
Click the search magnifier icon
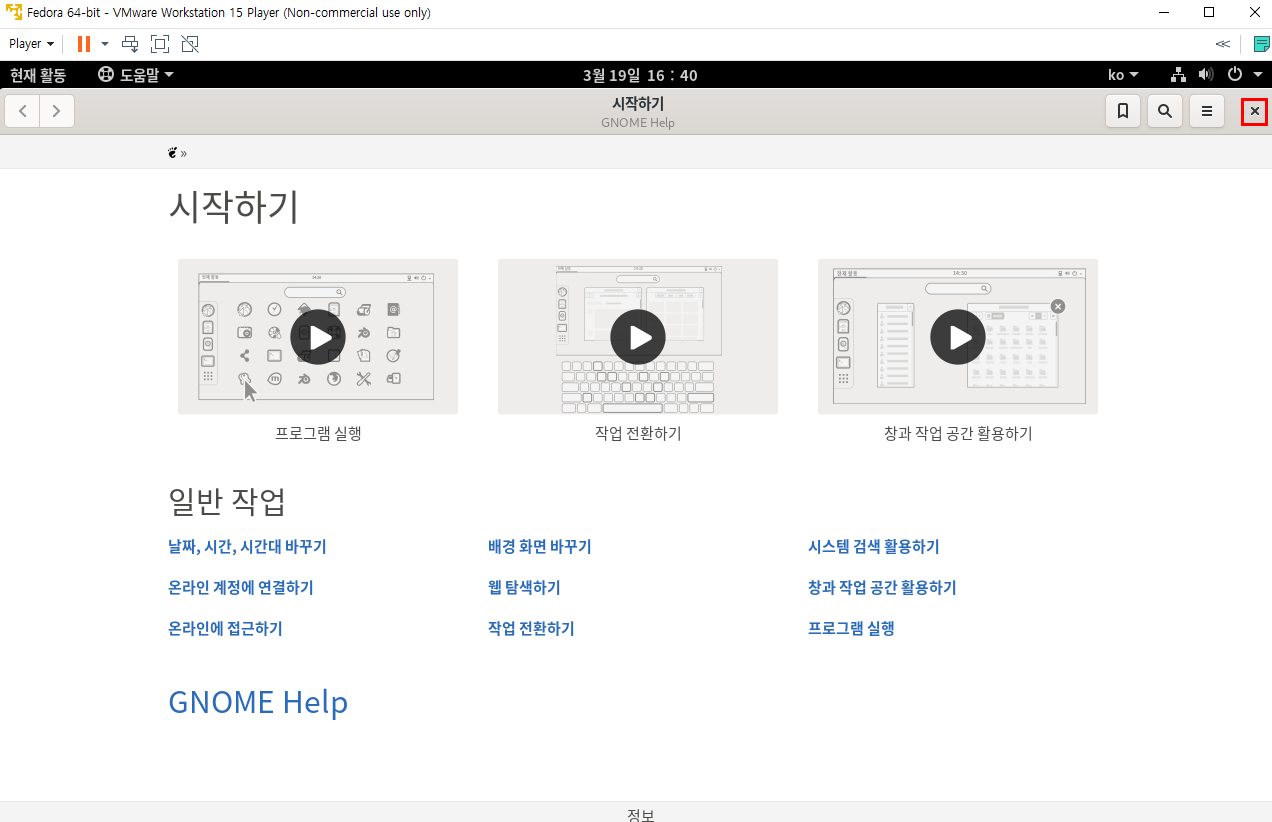click(1165, 111)
